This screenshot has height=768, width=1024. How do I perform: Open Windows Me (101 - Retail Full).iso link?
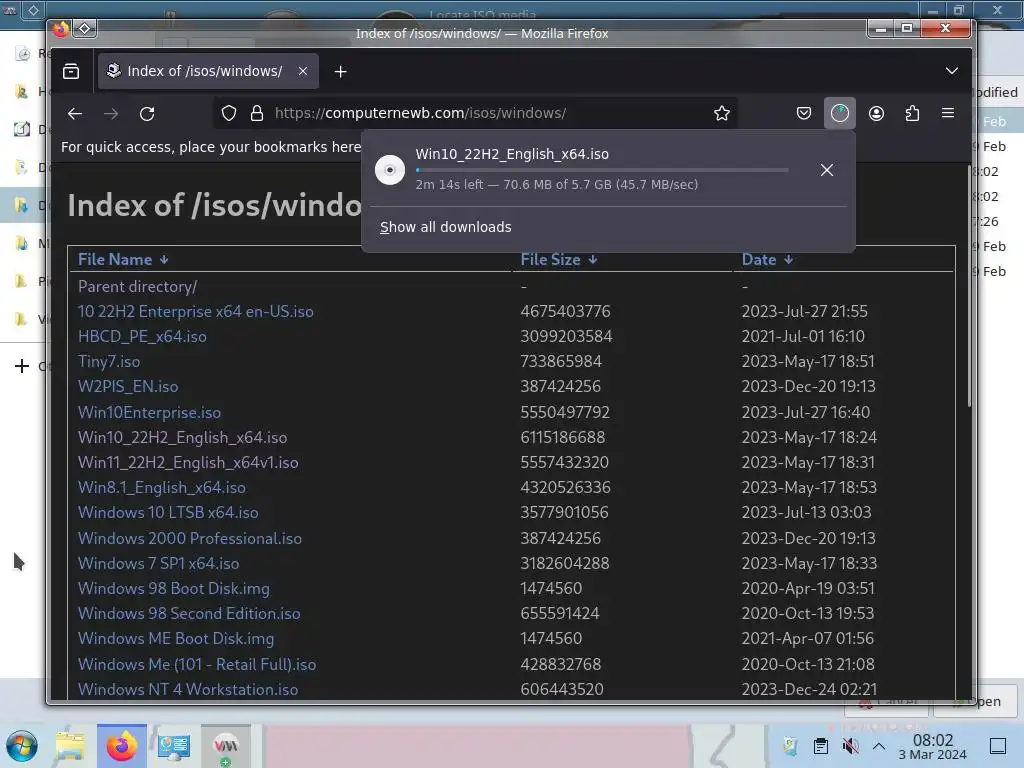[x=197, y=665]
